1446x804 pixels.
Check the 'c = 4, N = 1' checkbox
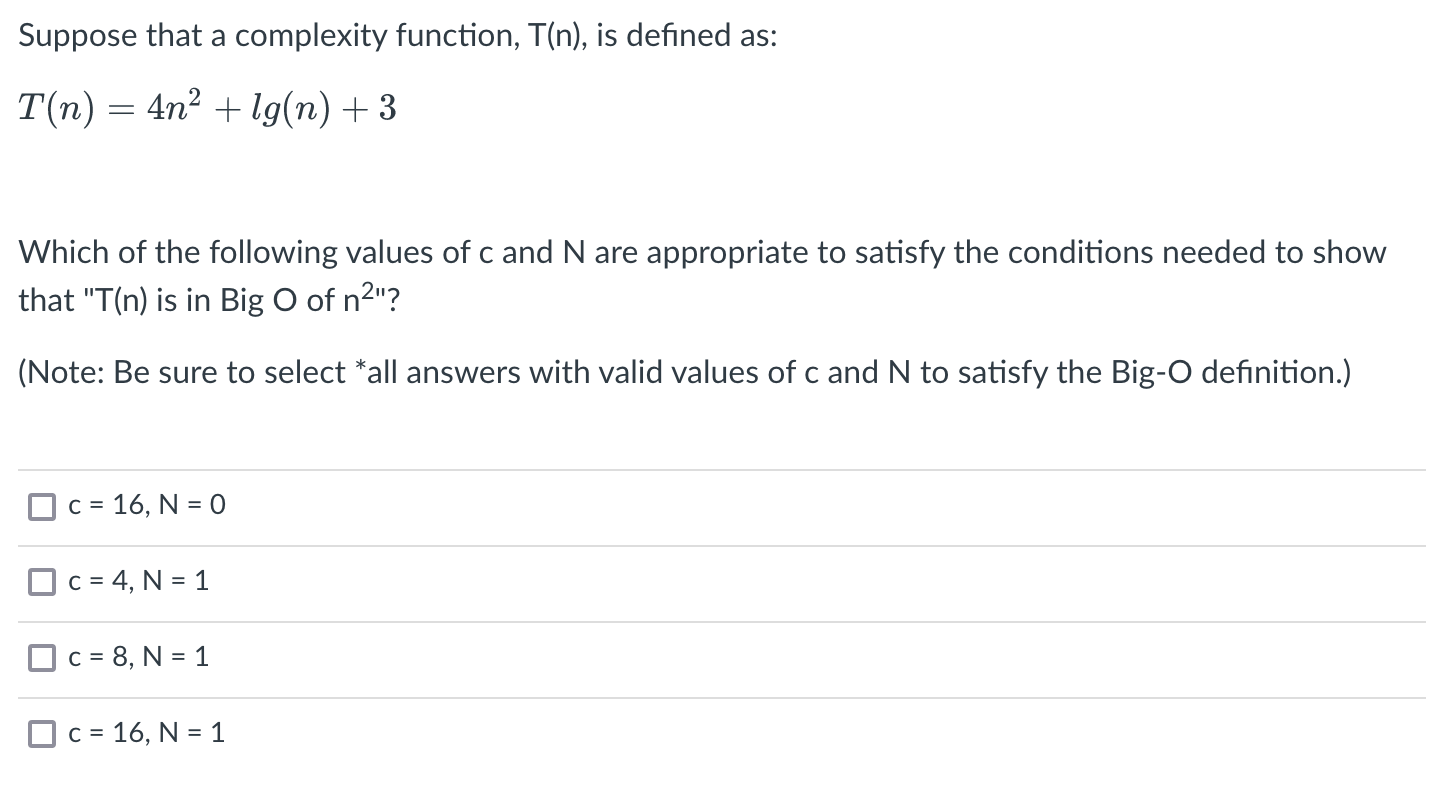click(x=41, y=582)
